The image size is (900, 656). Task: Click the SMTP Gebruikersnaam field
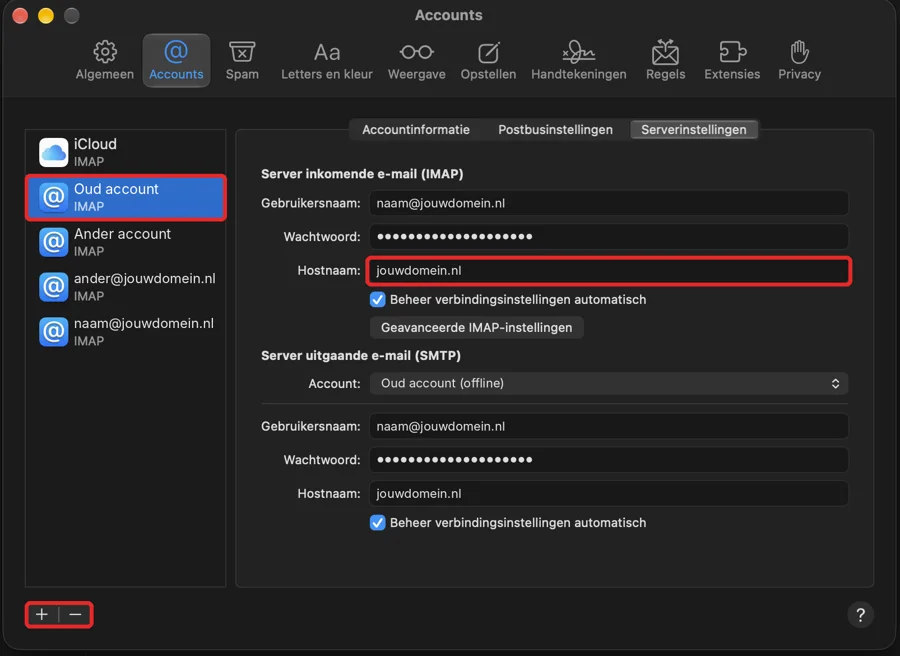click(609, 426)
